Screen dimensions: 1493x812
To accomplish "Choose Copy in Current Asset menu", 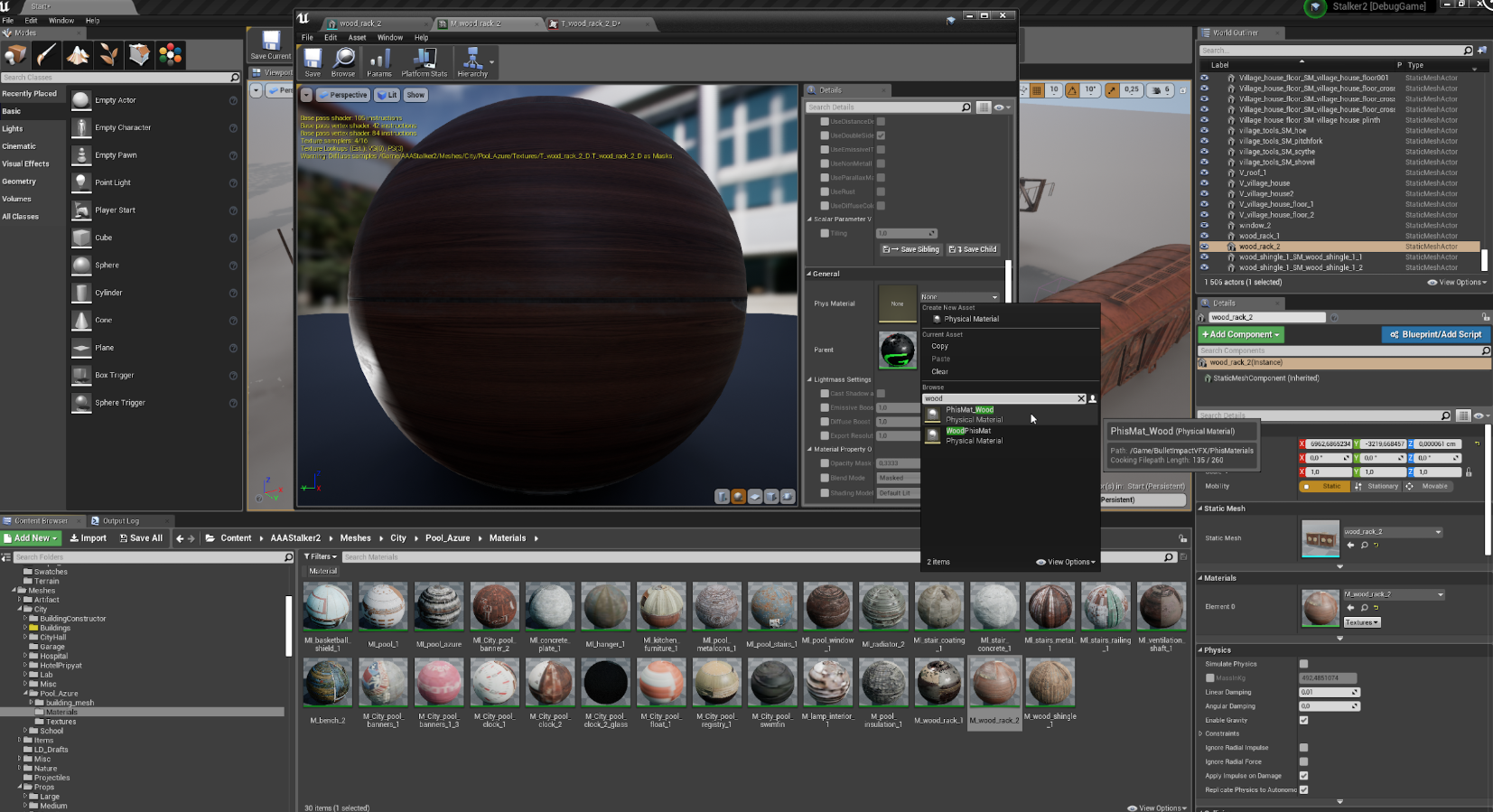I will coord(940,346).
